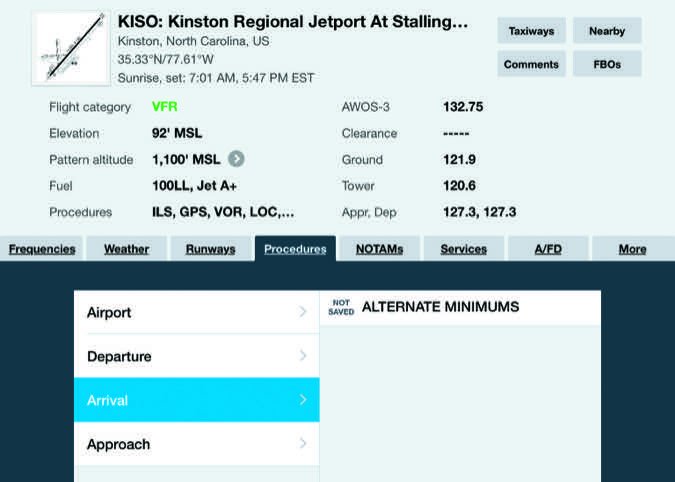Select the Procedures tab
Screen dimensions: 675x482
point(295,249)
